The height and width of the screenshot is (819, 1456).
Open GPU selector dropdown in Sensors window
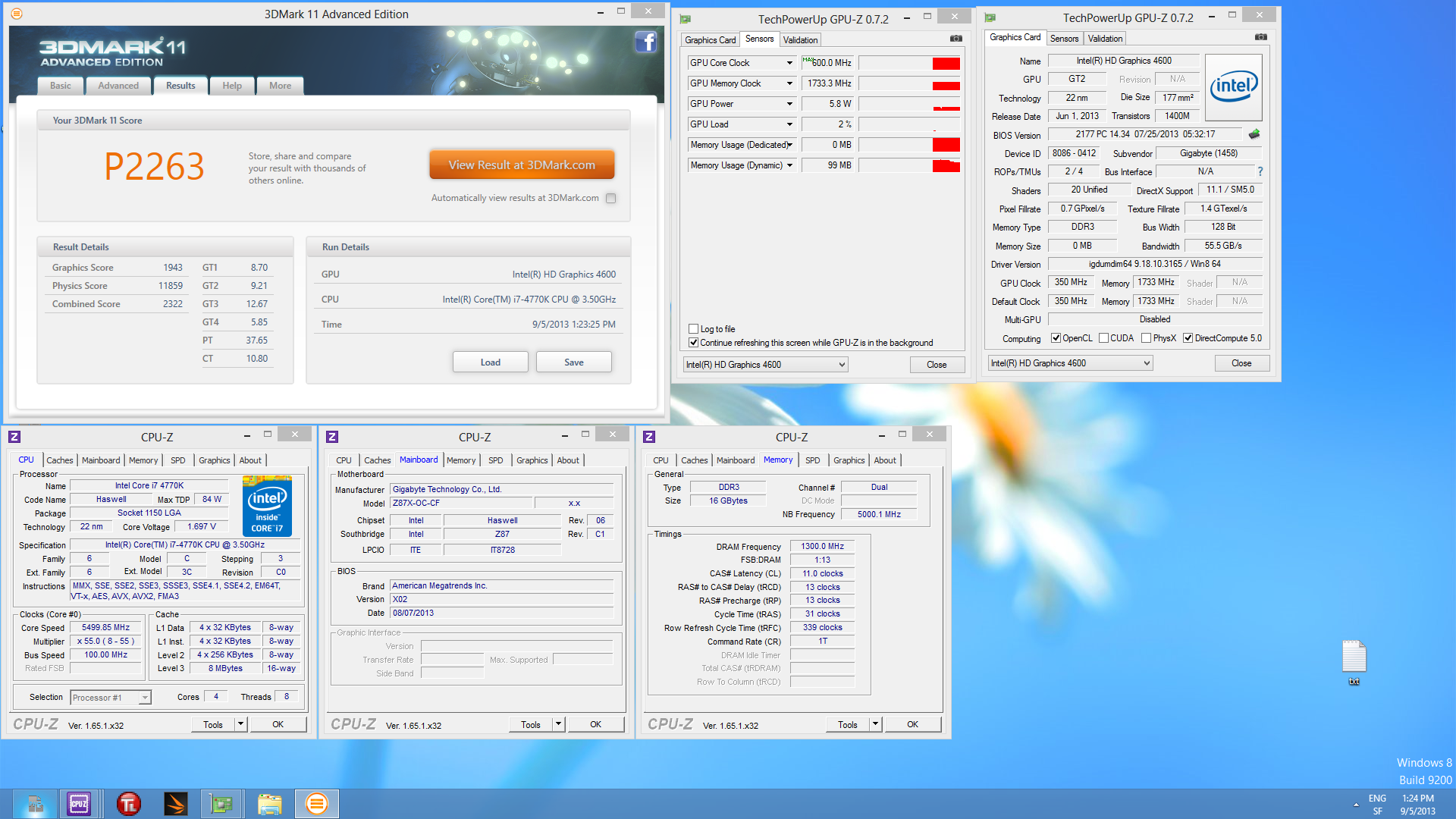[x=765, y=365]
